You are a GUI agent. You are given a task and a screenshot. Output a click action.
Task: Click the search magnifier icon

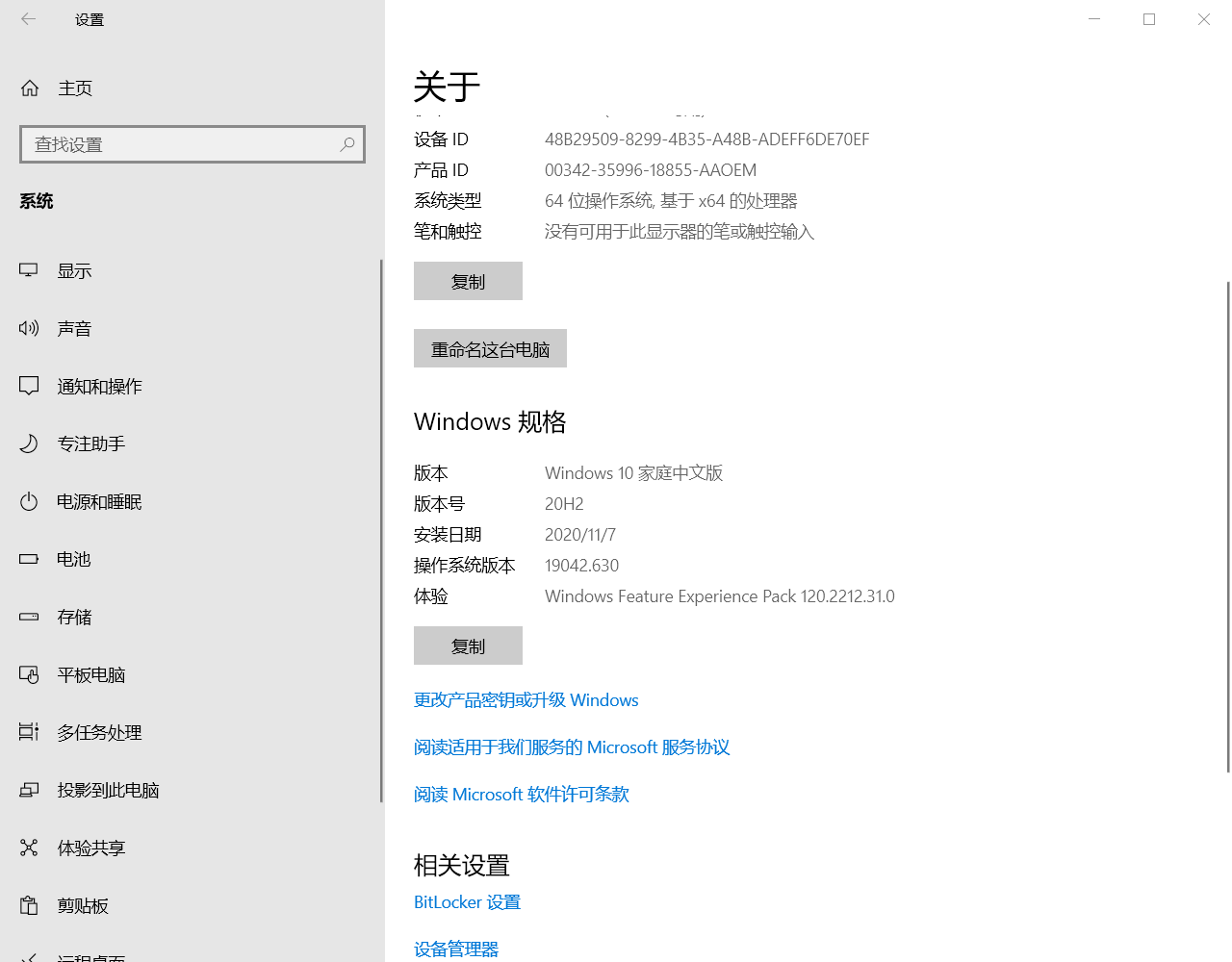(347, 144)
